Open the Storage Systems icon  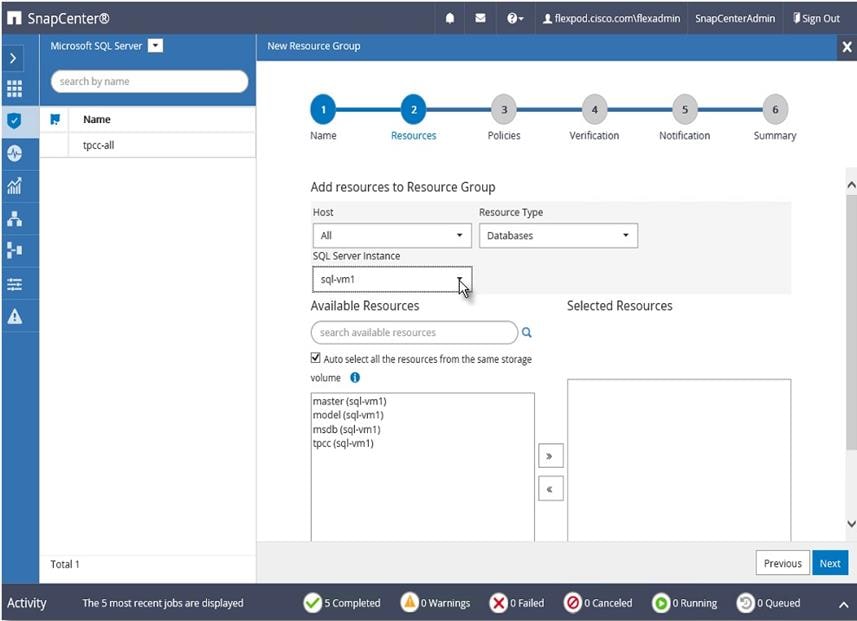15,250
